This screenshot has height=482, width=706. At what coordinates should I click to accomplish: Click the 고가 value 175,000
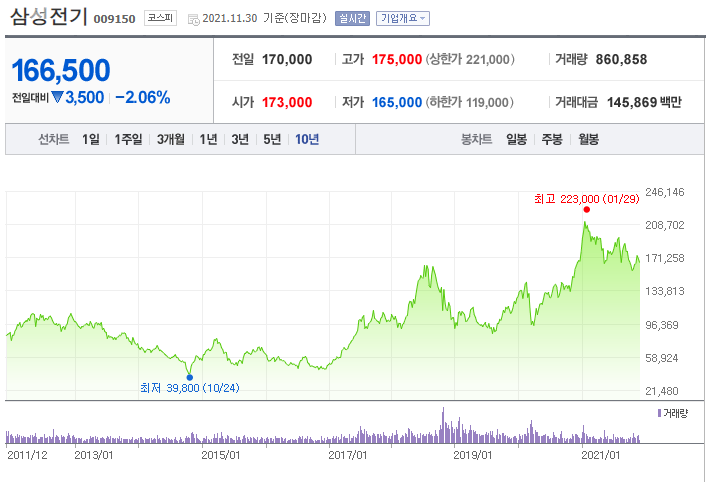(x=397, y=59)
